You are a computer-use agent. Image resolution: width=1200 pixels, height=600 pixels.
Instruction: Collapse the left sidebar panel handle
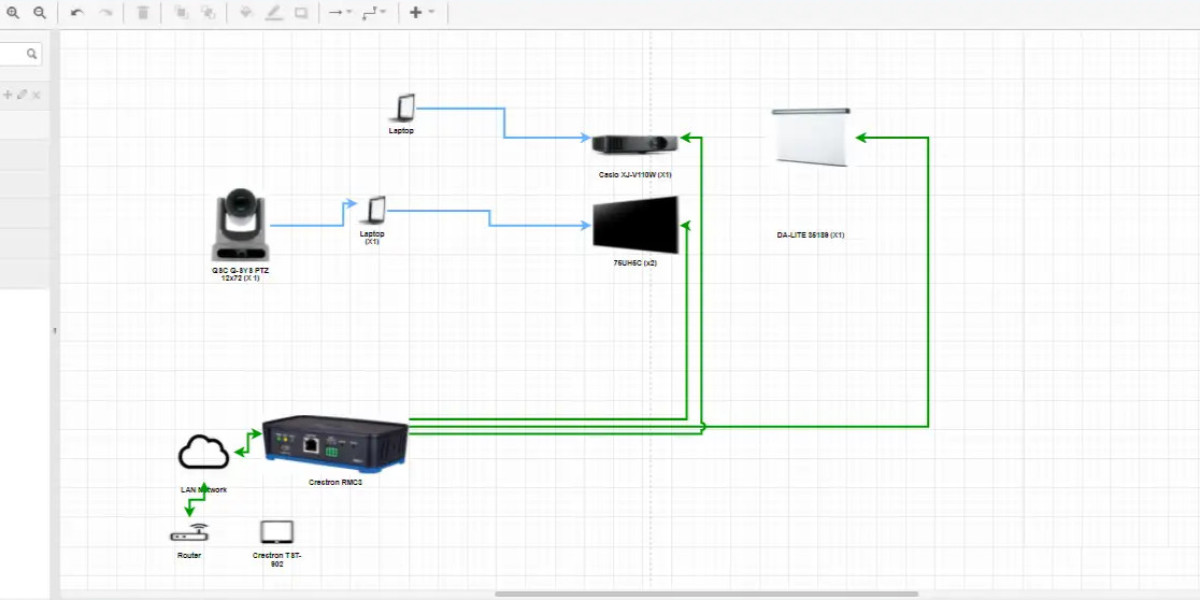click(54, 330)
